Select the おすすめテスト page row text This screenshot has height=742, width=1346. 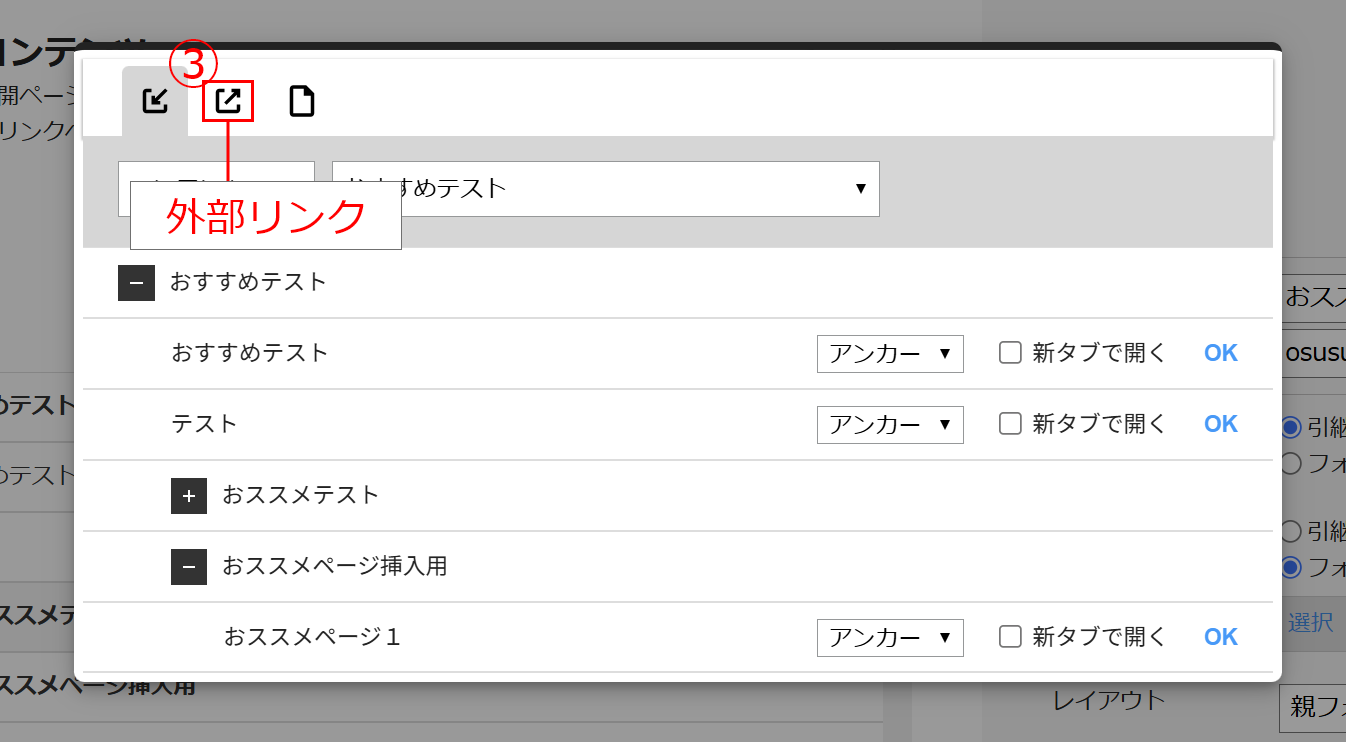(x=250, y=353)
